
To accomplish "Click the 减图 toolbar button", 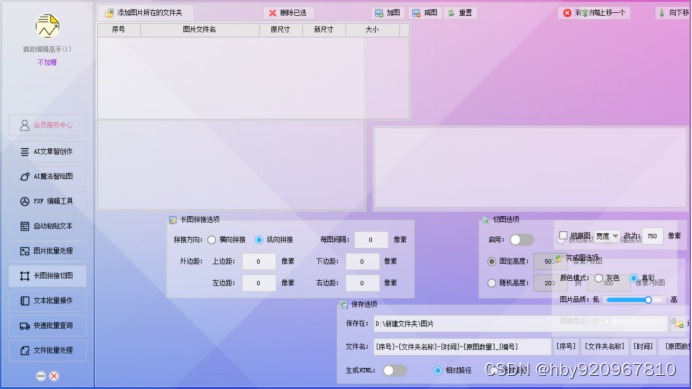I will tap(425, 13).
